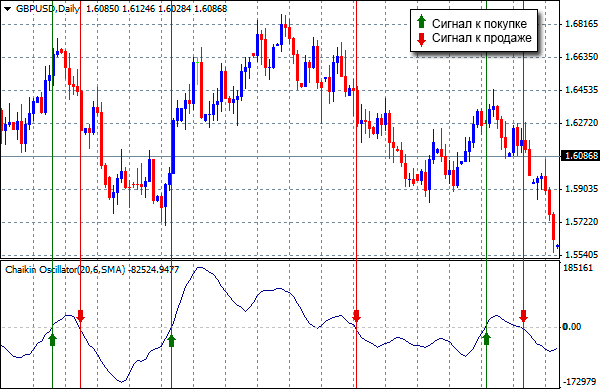Click the Chaikin Oscillator(20,6,SMA) indicator label
This screenshot has width=600, height=389.
pos(65,270)
